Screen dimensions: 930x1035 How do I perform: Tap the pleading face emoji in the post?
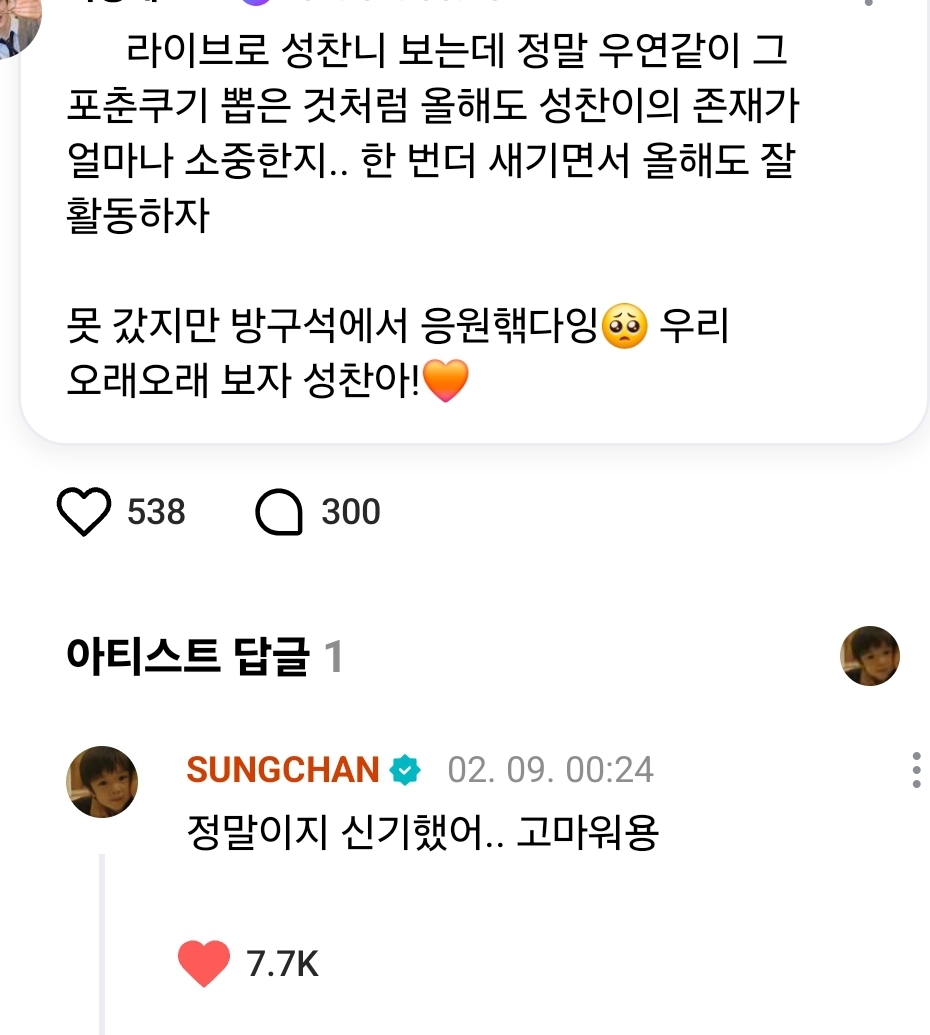coord(625,327)
